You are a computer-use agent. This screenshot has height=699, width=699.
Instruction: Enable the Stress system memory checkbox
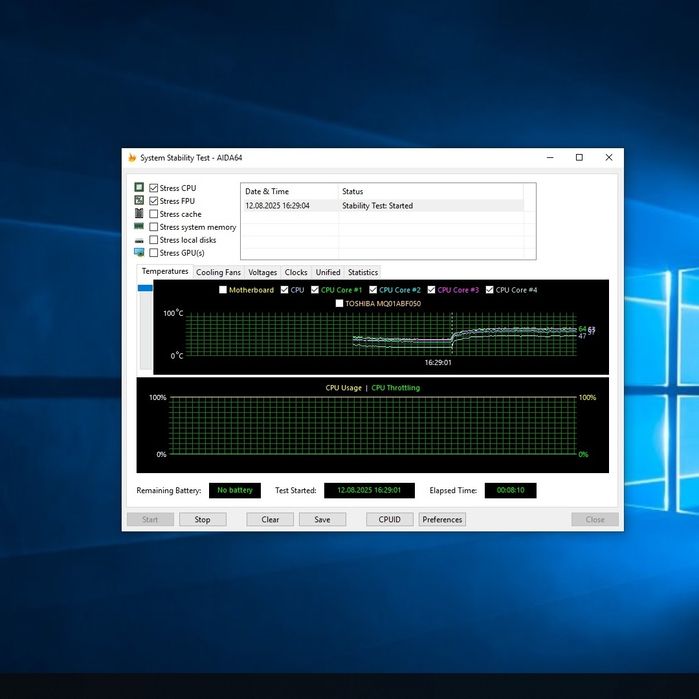click(153, 226)
